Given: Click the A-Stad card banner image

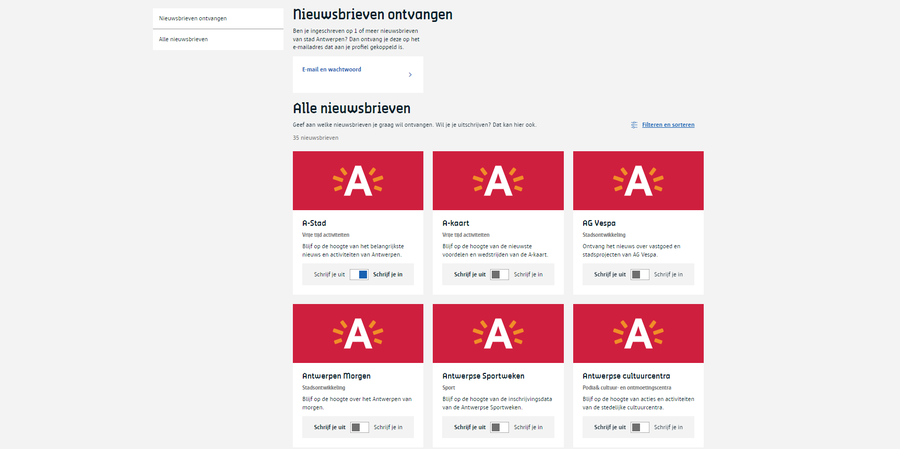Looking at the screenshot, I should point(358,180).
